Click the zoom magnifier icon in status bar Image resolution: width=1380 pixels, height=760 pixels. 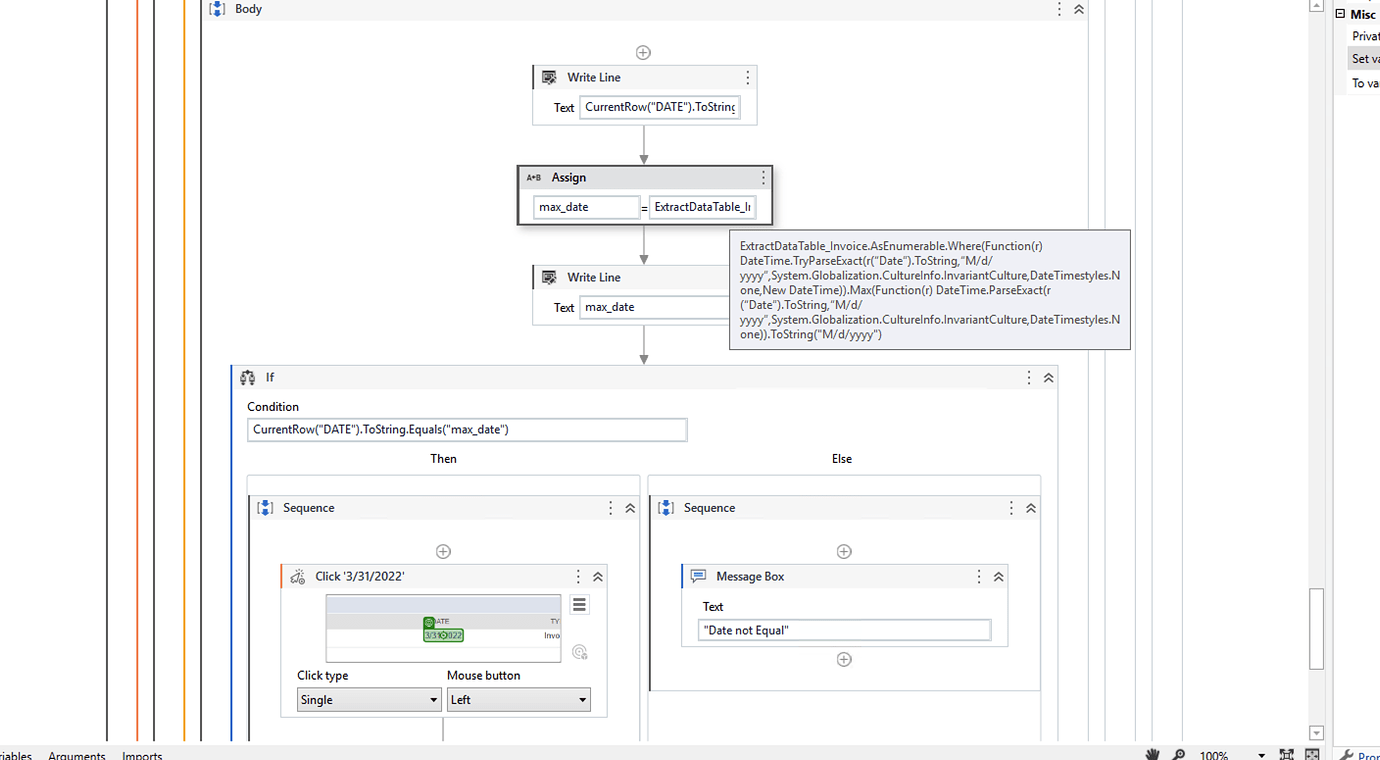point(1179,754)
